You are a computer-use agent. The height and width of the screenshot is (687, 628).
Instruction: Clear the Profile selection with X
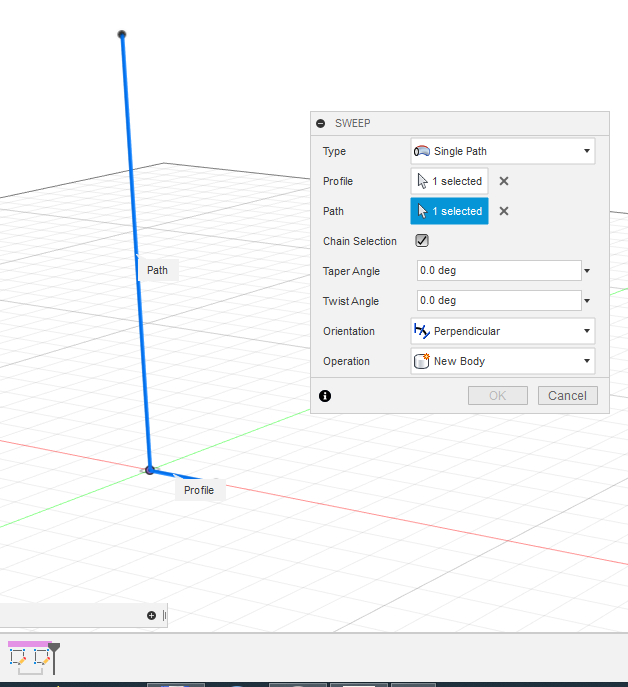[504, 181]
